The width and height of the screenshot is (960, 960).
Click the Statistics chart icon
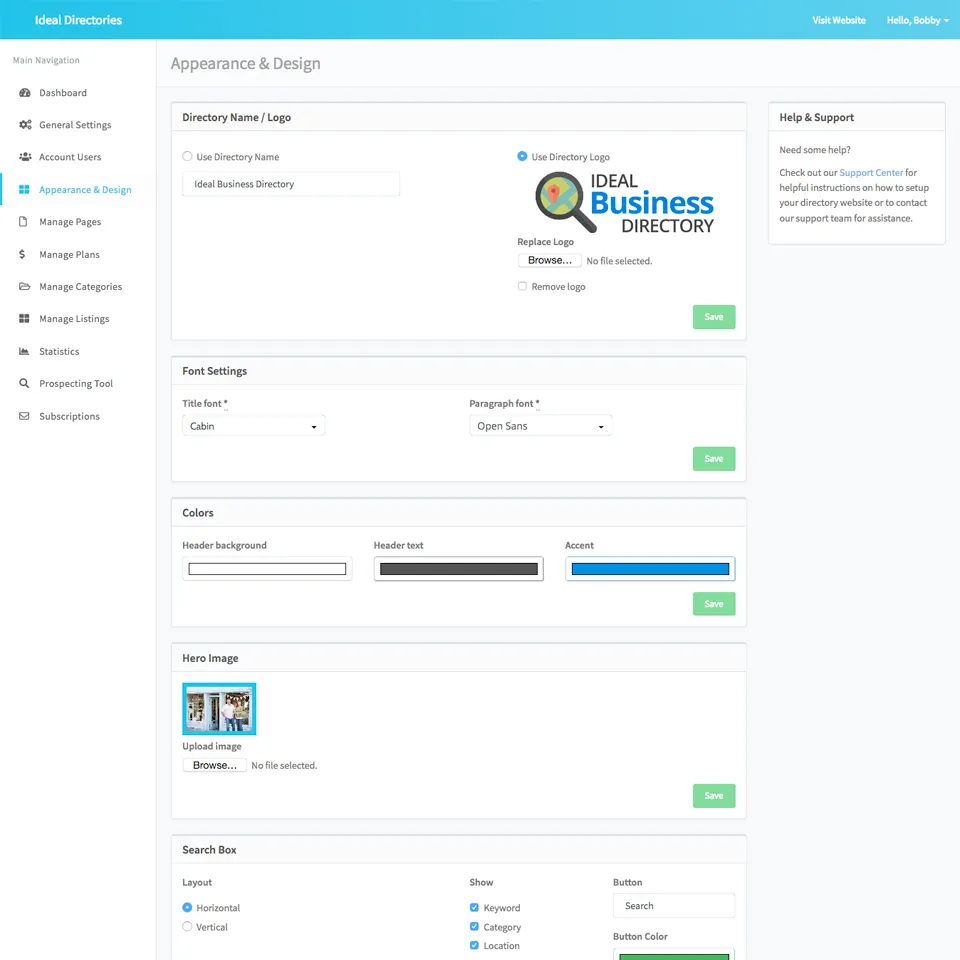click(x=24, y=351)
